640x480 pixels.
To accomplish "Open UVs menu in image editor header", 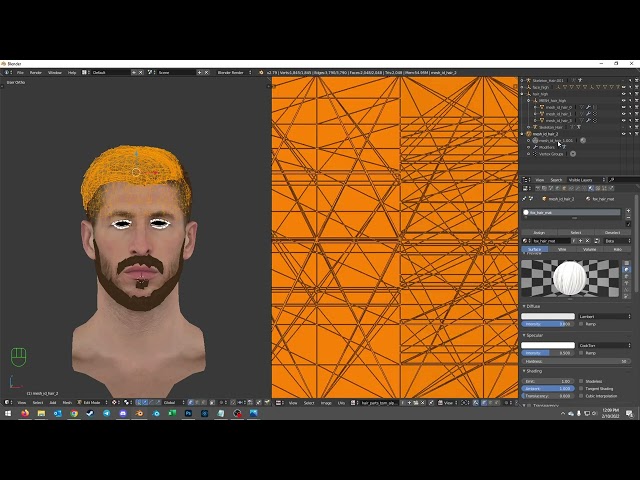I will (341, 402).
